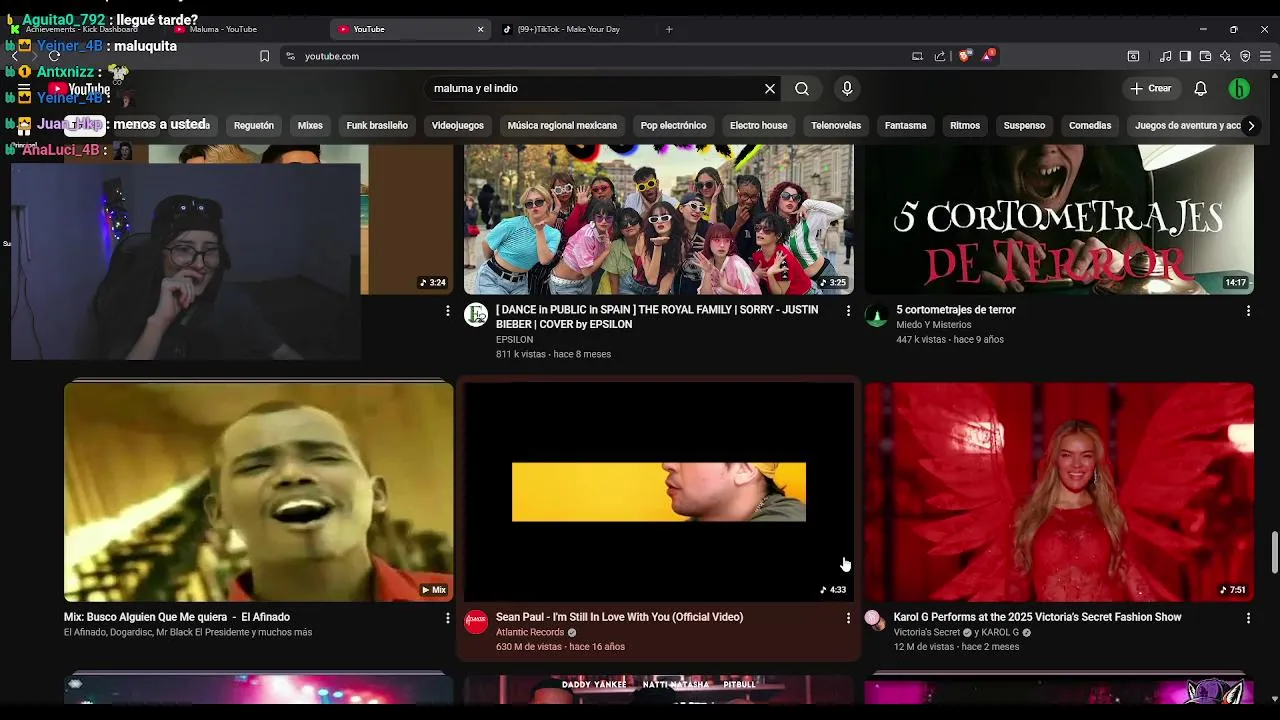Open a new browser tab with plus
Screen dimensions: 1280x720
(x=669, y=29)
